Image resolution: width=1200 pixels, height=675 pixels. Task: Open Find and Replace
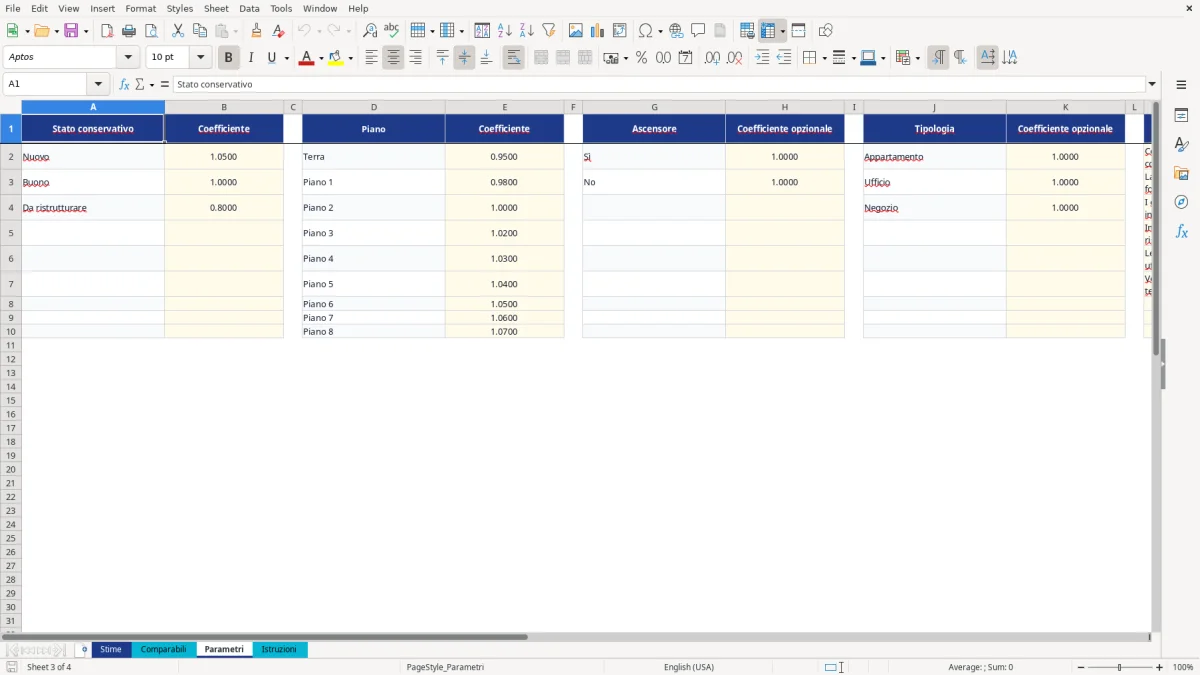tap(370, 31)
